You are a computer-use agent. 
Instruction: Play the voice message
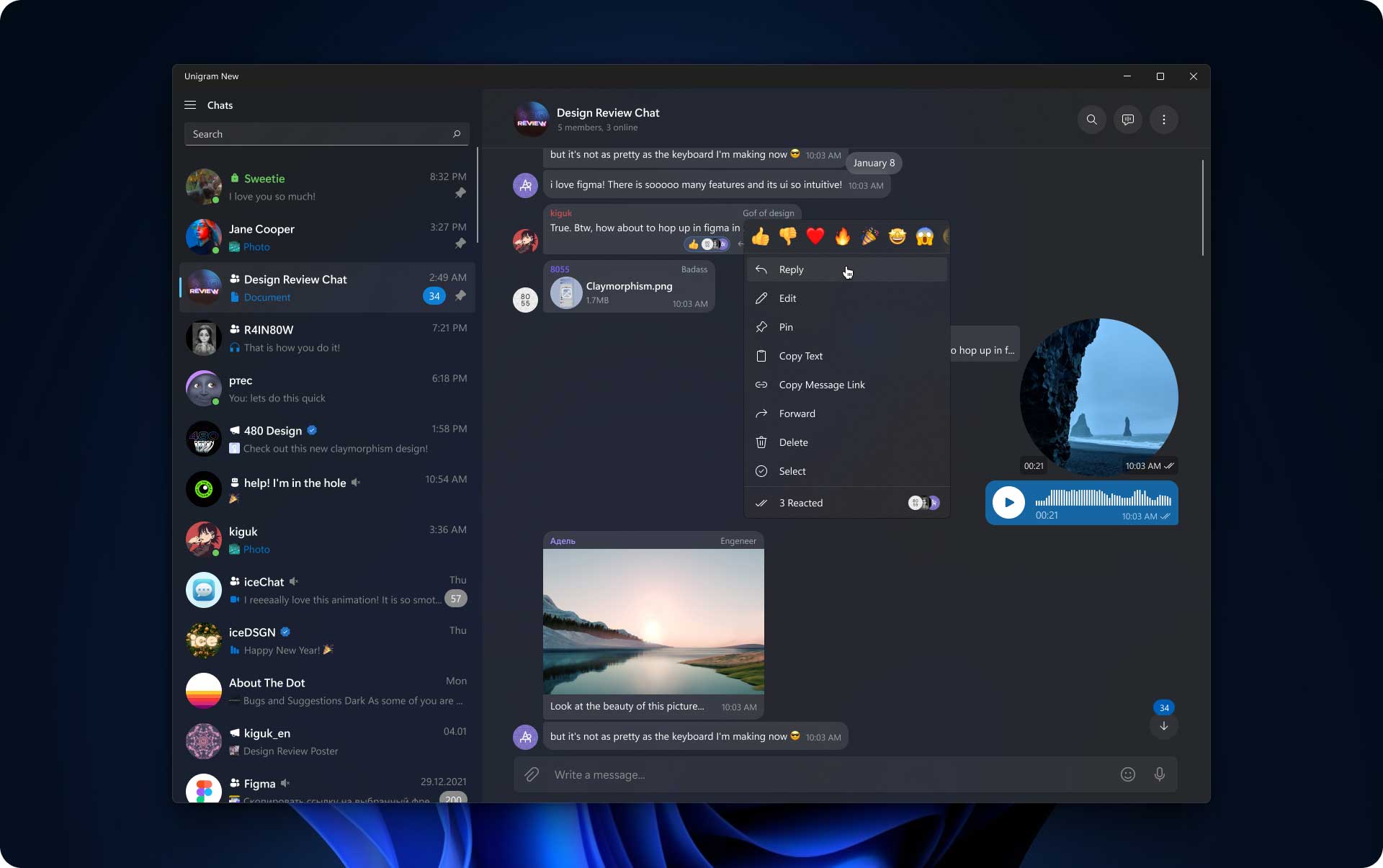pos(1008,503)
